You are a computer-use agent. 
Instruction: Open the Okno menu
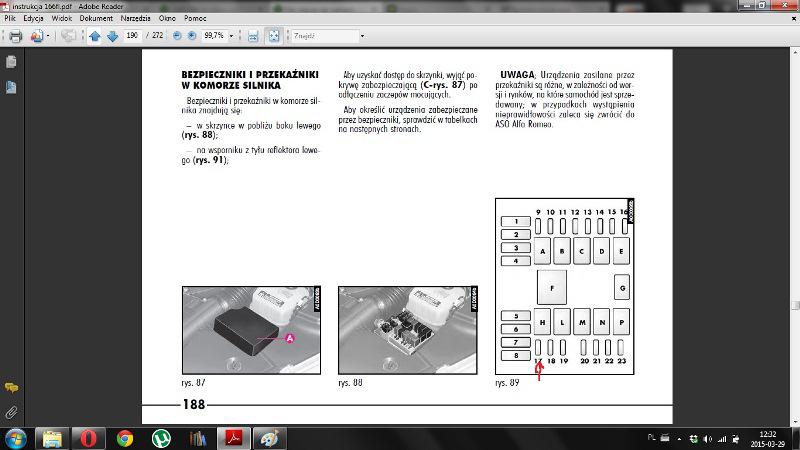coord(167,18)
